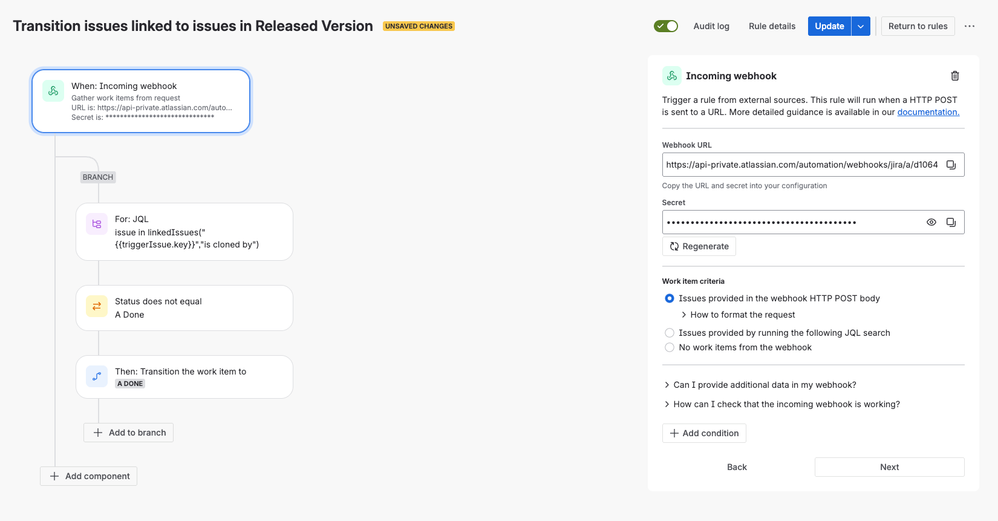Click the rule title text
Viewport: 998px width, 521px height.
[193, 26]
